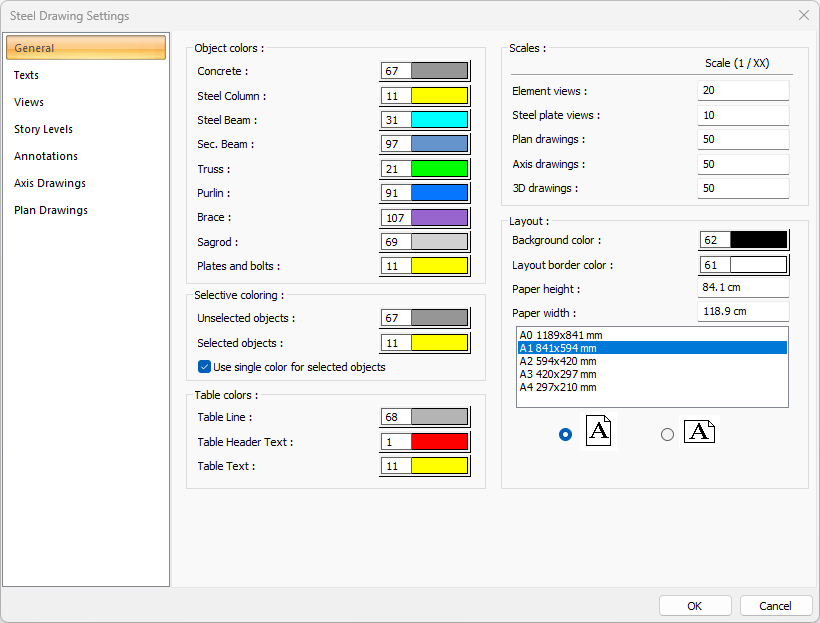
Task: Change the Truss green color swatch
Action: 439,169
